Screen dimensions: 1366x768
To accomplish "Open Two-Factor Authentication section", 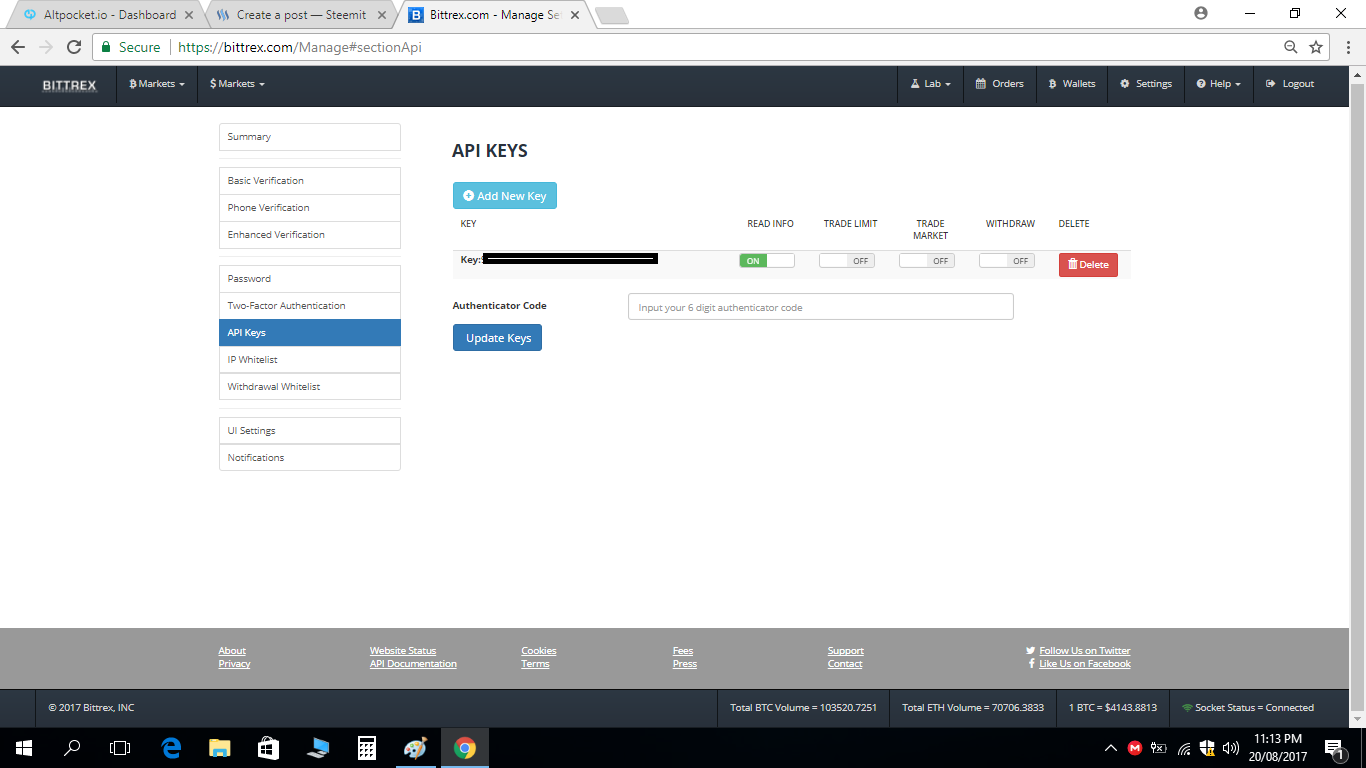I will pyautogui.click(x=310, y=306).
